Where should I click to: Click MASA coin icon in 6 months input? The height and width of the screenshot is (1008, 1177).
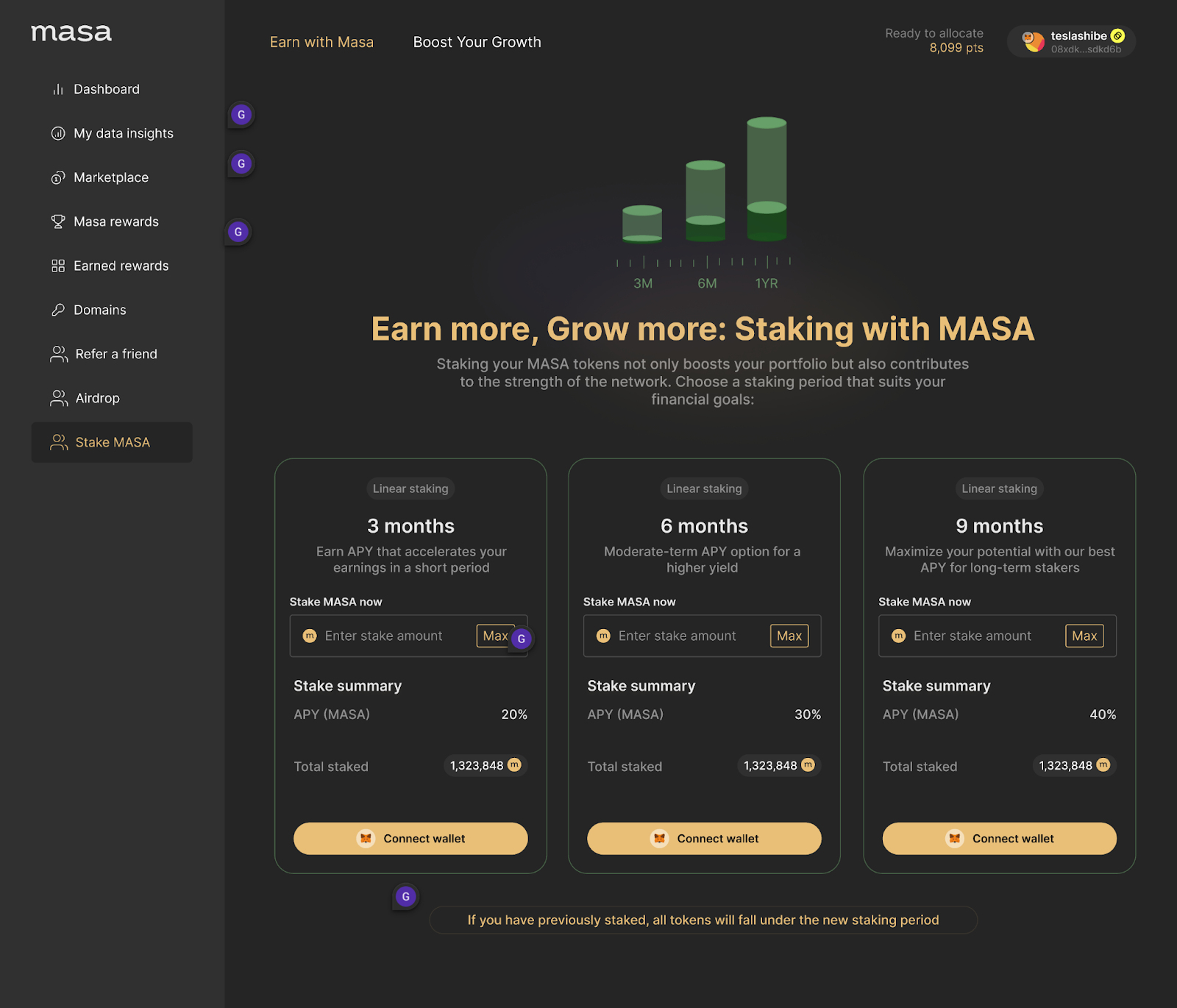(603, 636)
